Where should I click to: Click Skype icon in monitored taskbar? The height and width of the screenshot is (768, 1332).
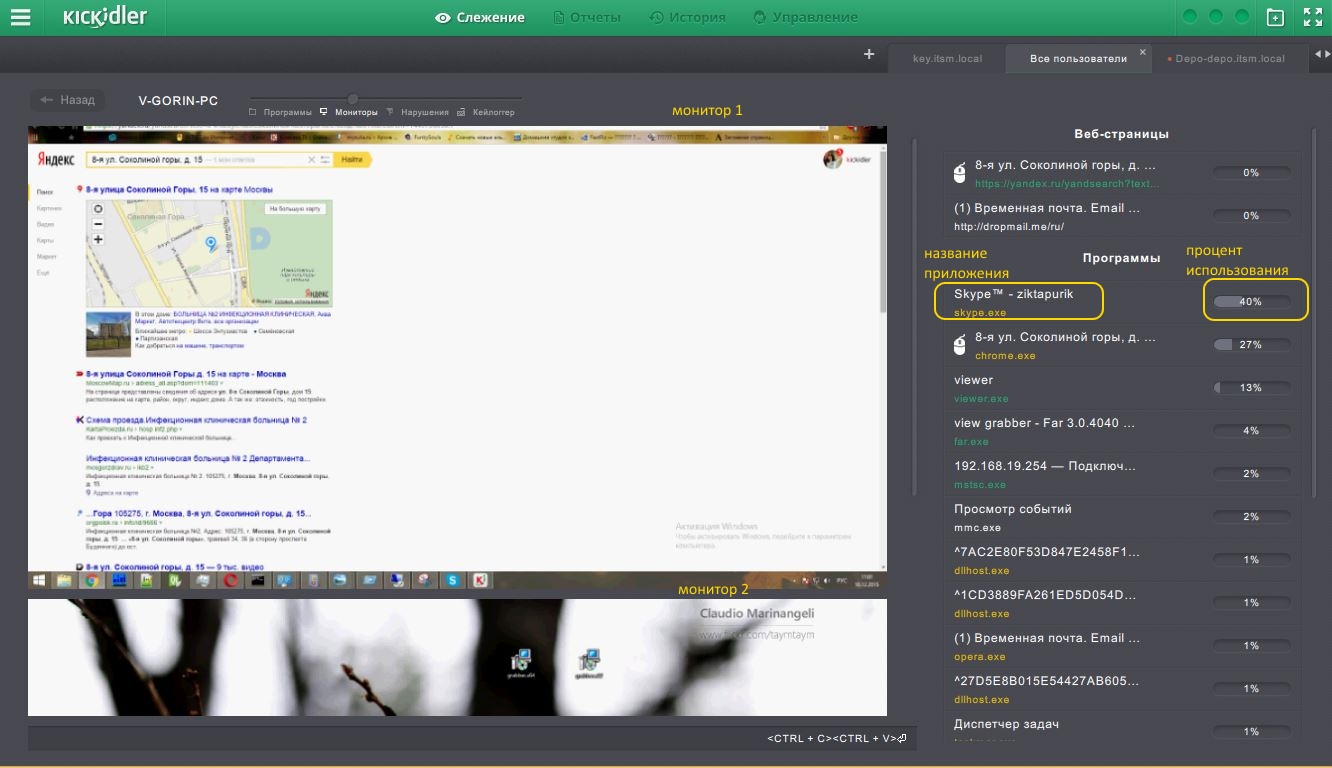coord(452,580)
